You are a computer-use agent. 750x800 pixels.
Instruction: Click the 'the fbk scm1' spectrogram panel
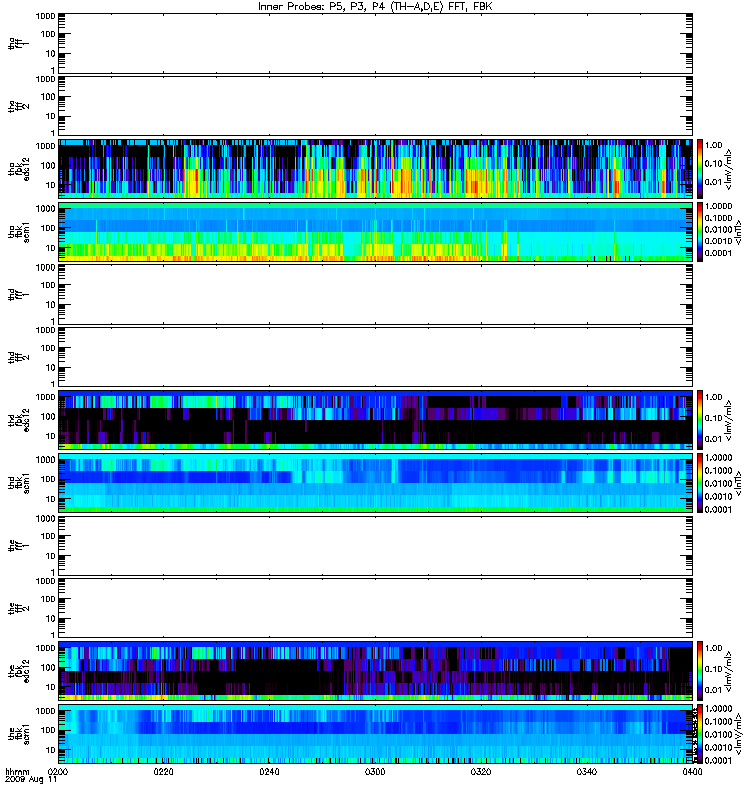coord(376,734)
